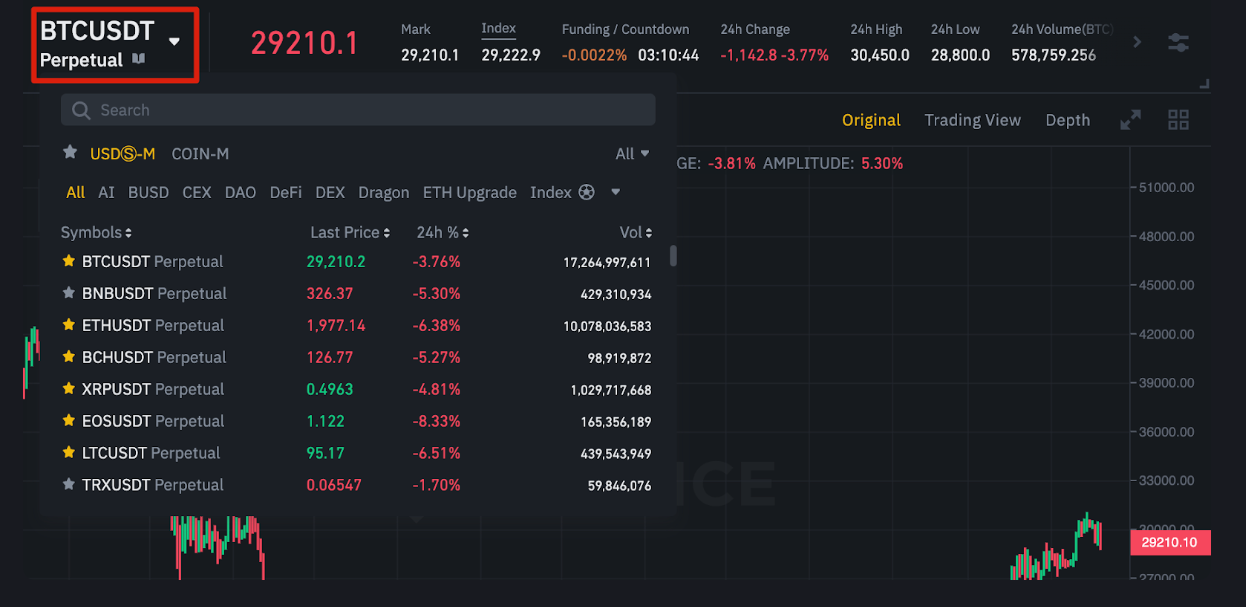Viewport: 1246px width, 607px height.
Task: Toggle LTCUSDT Perpetual favorite star
Action: pos(69,453)
